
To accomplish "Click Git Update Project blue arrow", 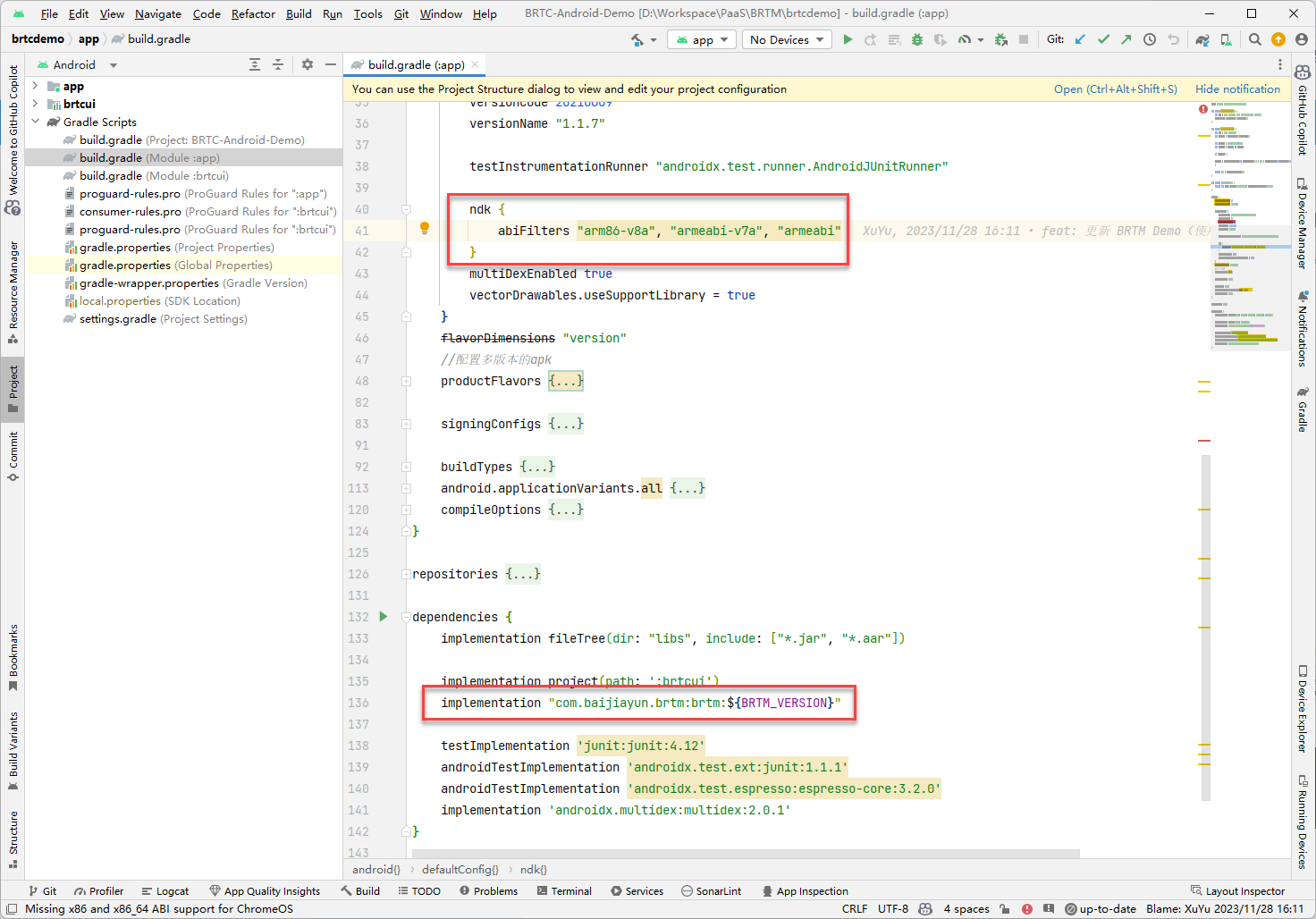I will 1080,39.
